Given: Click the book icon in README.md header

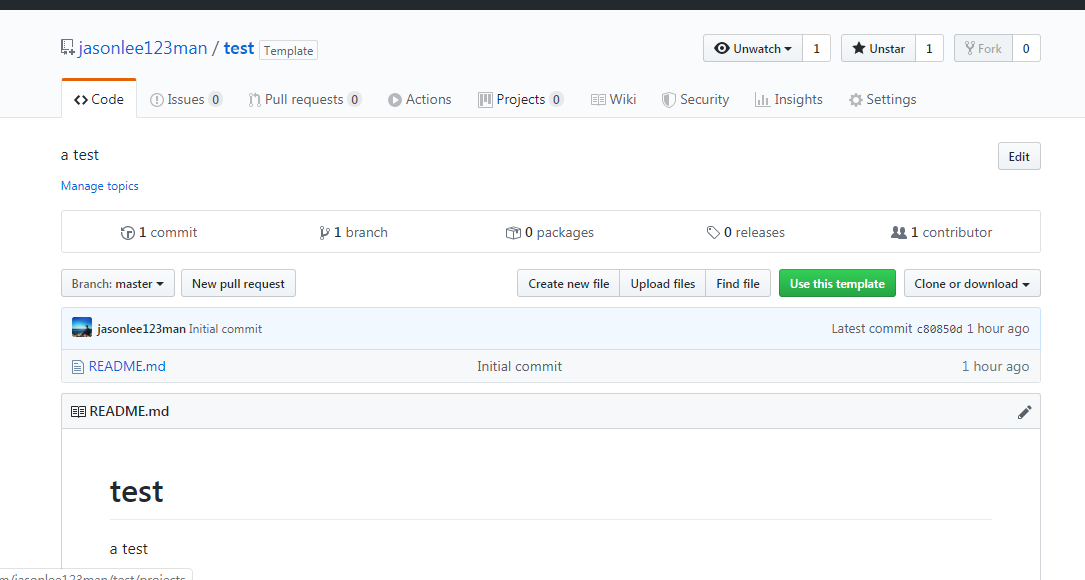Looking at the screenshot, I should [78, 411].
